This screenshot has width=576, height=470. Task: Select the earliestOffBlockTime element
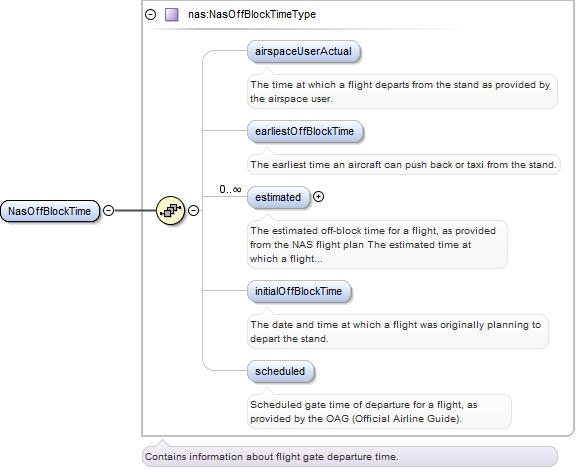pyautogui.click(x=305, y=131)
